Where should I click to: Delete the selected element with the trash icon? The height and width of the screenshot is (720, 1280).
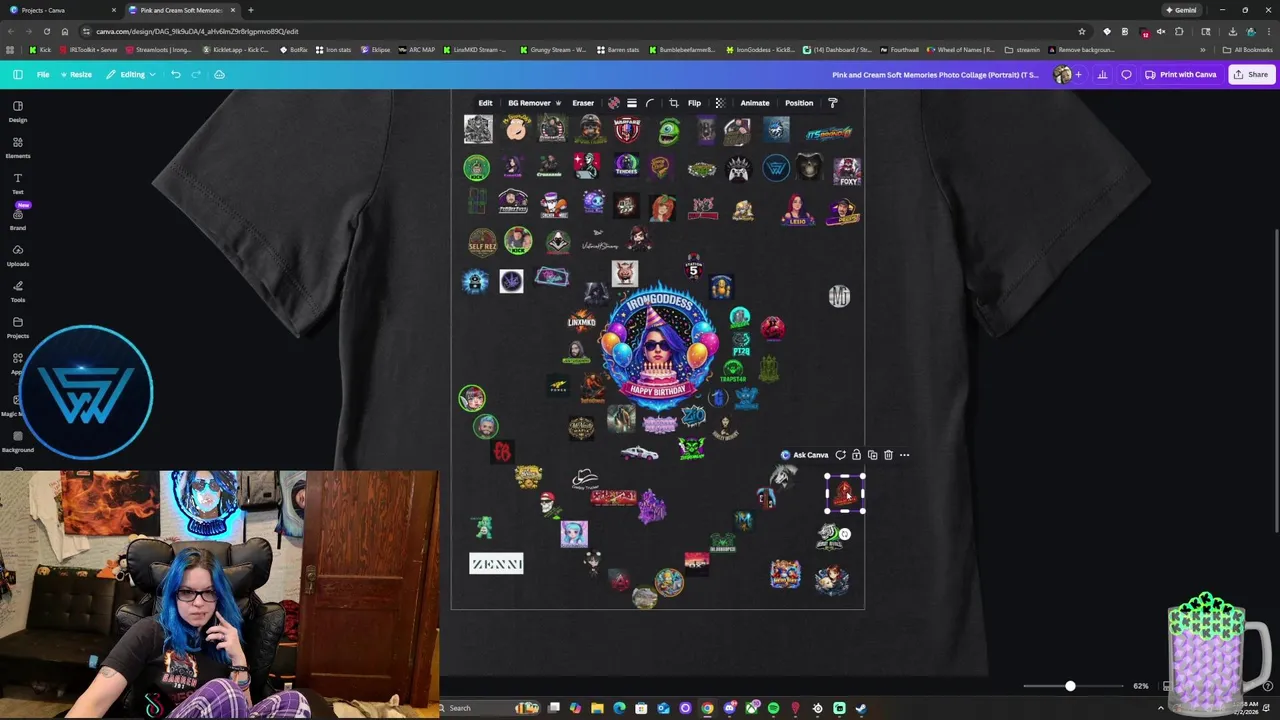pos(888,455)
